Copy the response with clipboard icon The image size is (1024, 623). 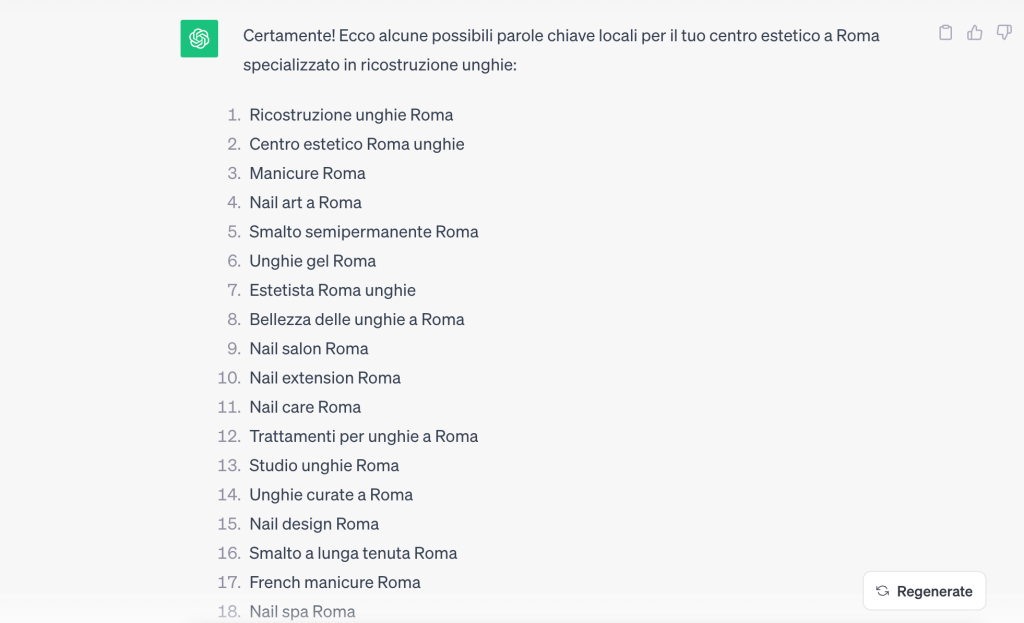(x=945, y=33)
